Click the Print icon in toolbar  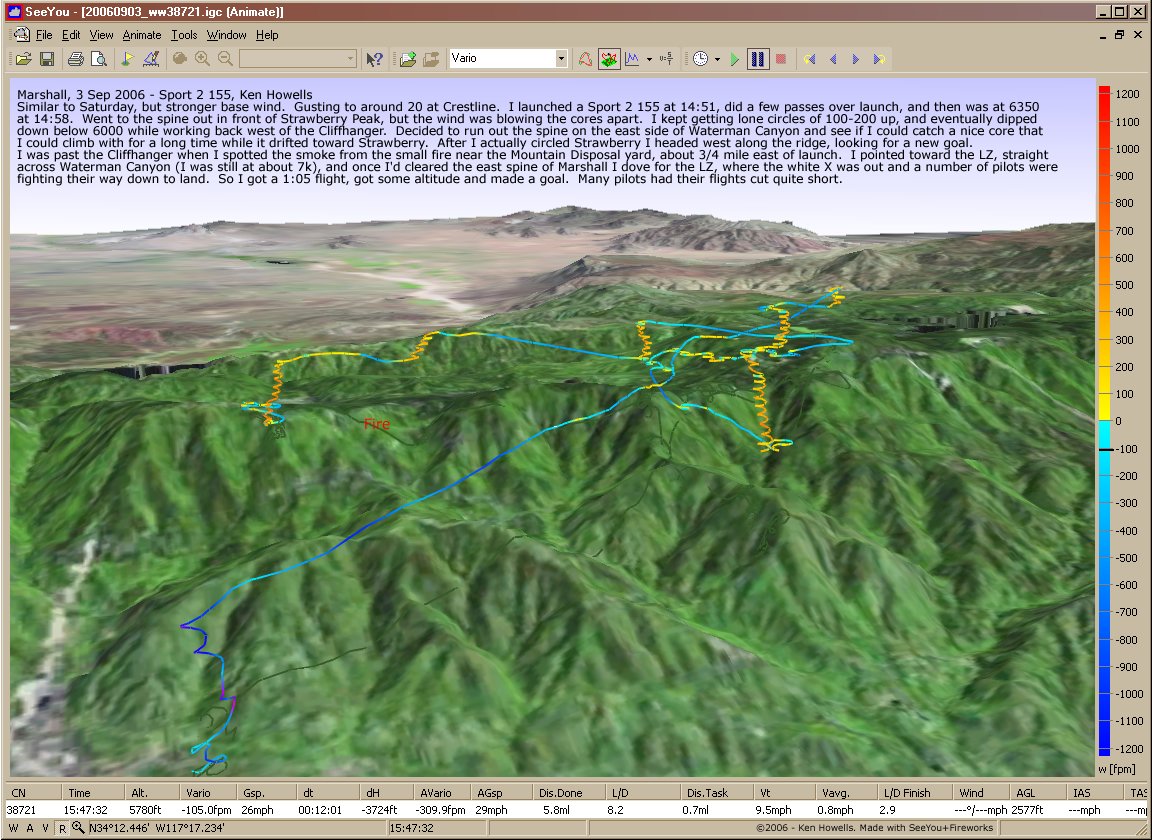pos(76,59)
